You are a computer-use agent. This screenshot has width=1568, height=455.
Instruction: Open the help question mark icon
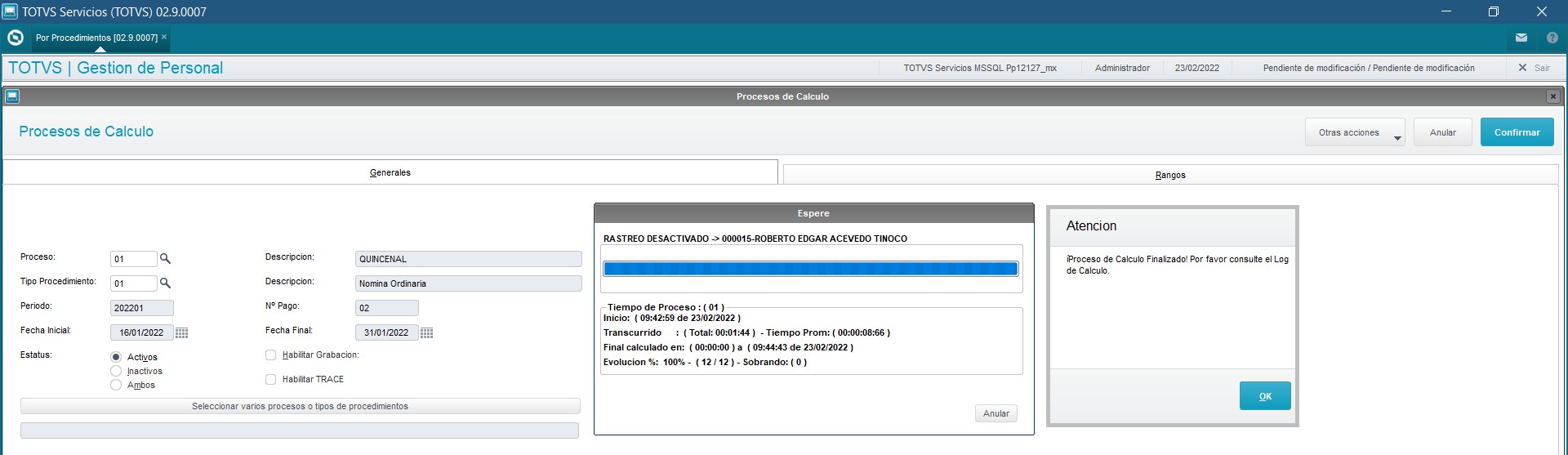click(1552, 38)
